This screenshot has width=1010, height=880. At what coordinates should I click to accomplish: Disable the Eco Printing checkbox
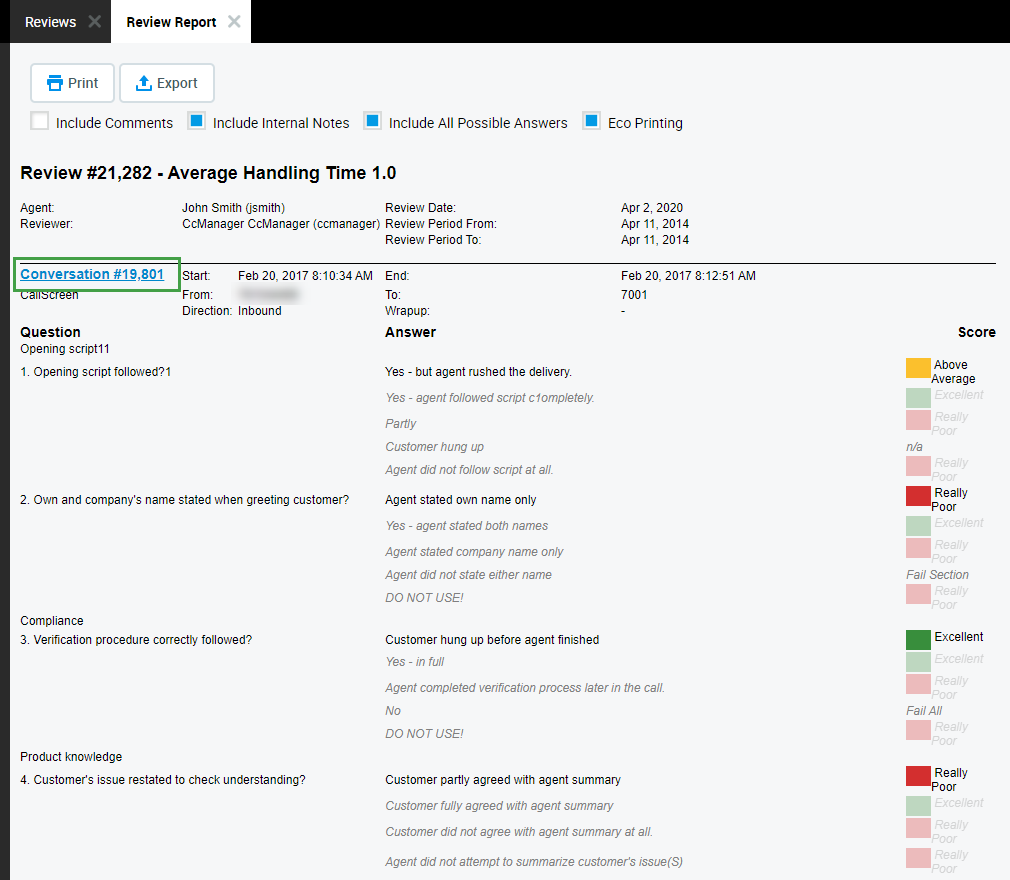[x=591, y=122]
